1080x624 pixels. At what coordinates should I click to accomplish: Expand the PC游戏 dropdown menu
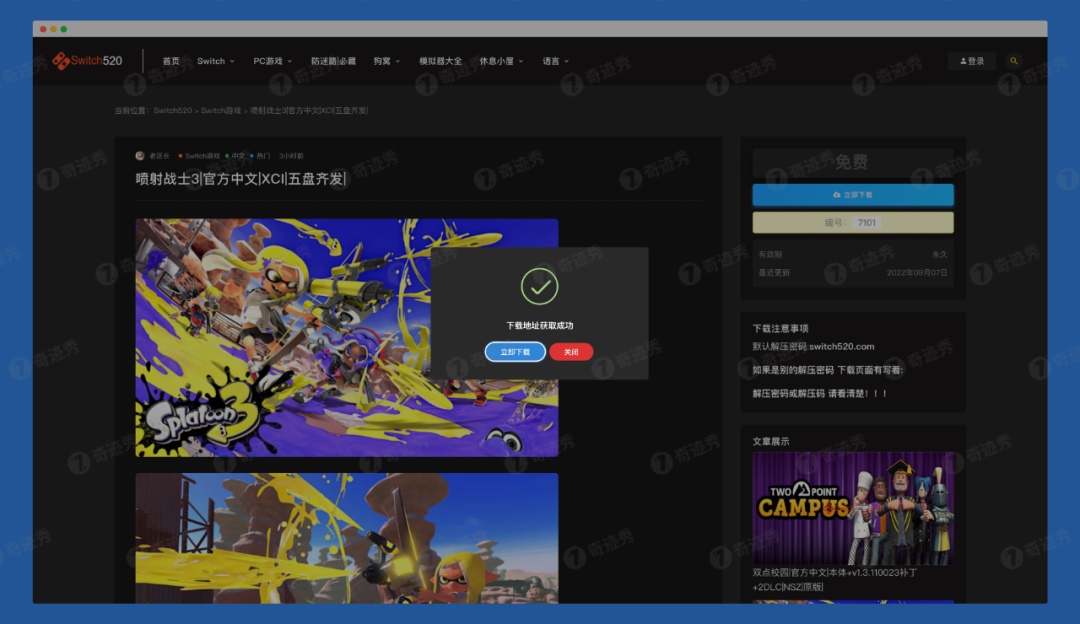(x=273, y=61)
